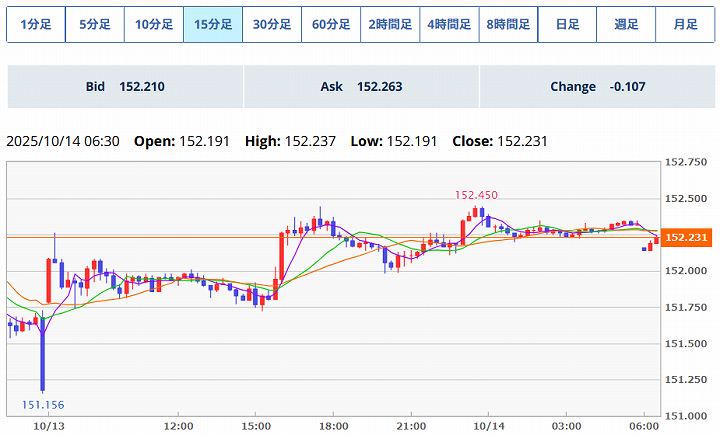Click the Change -0.107 cell

(x=597, y=87)
